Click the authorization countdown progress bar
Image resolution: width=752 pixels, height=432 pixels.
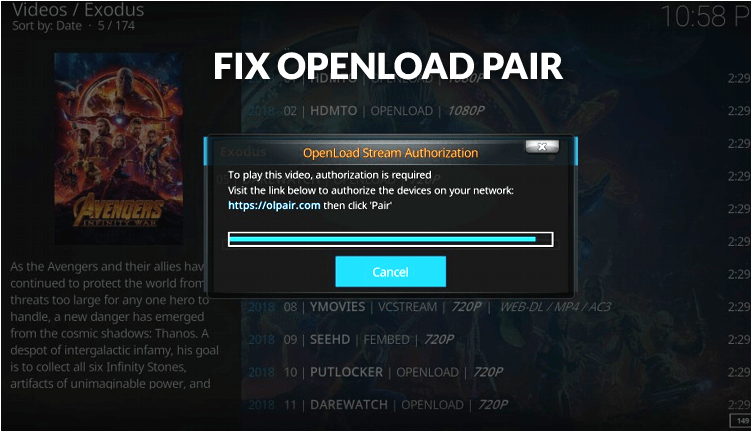click(390, 239)
